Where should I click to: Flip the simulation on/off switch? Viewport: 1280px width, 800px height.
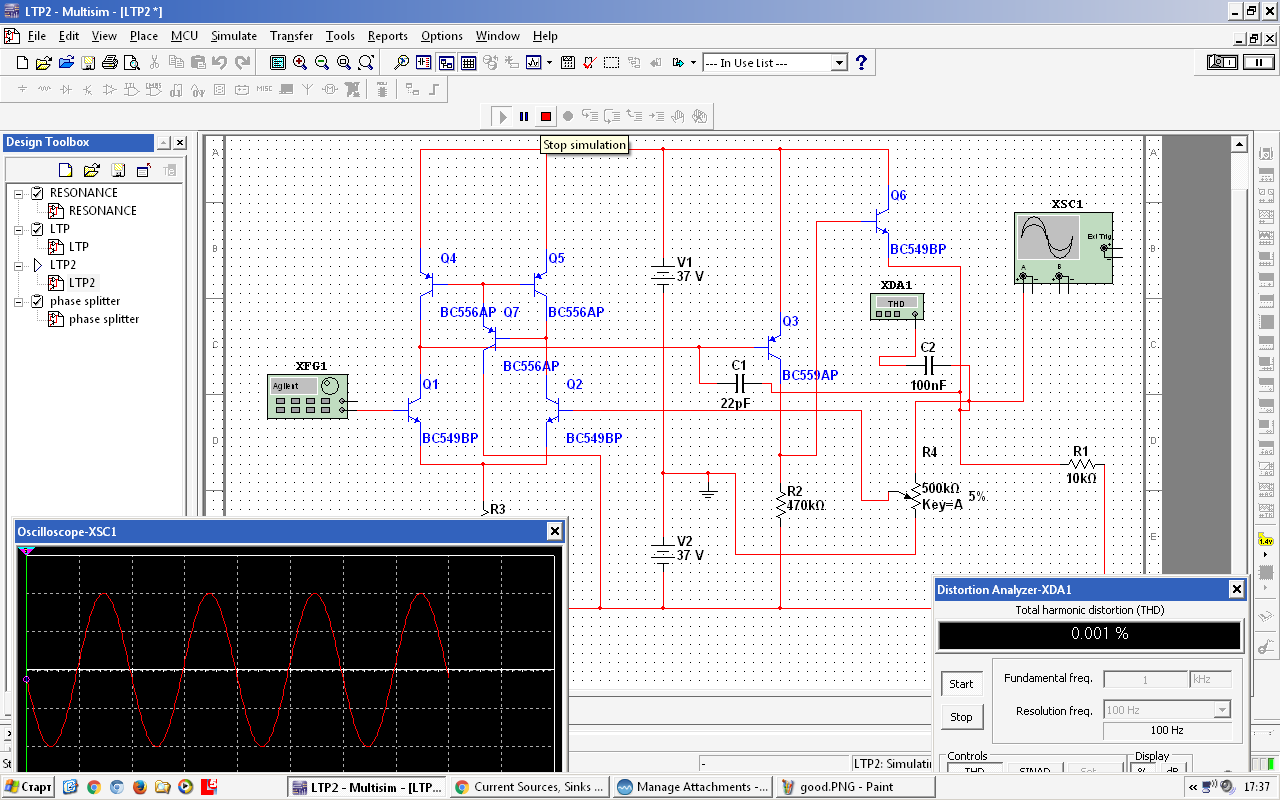1222,62
